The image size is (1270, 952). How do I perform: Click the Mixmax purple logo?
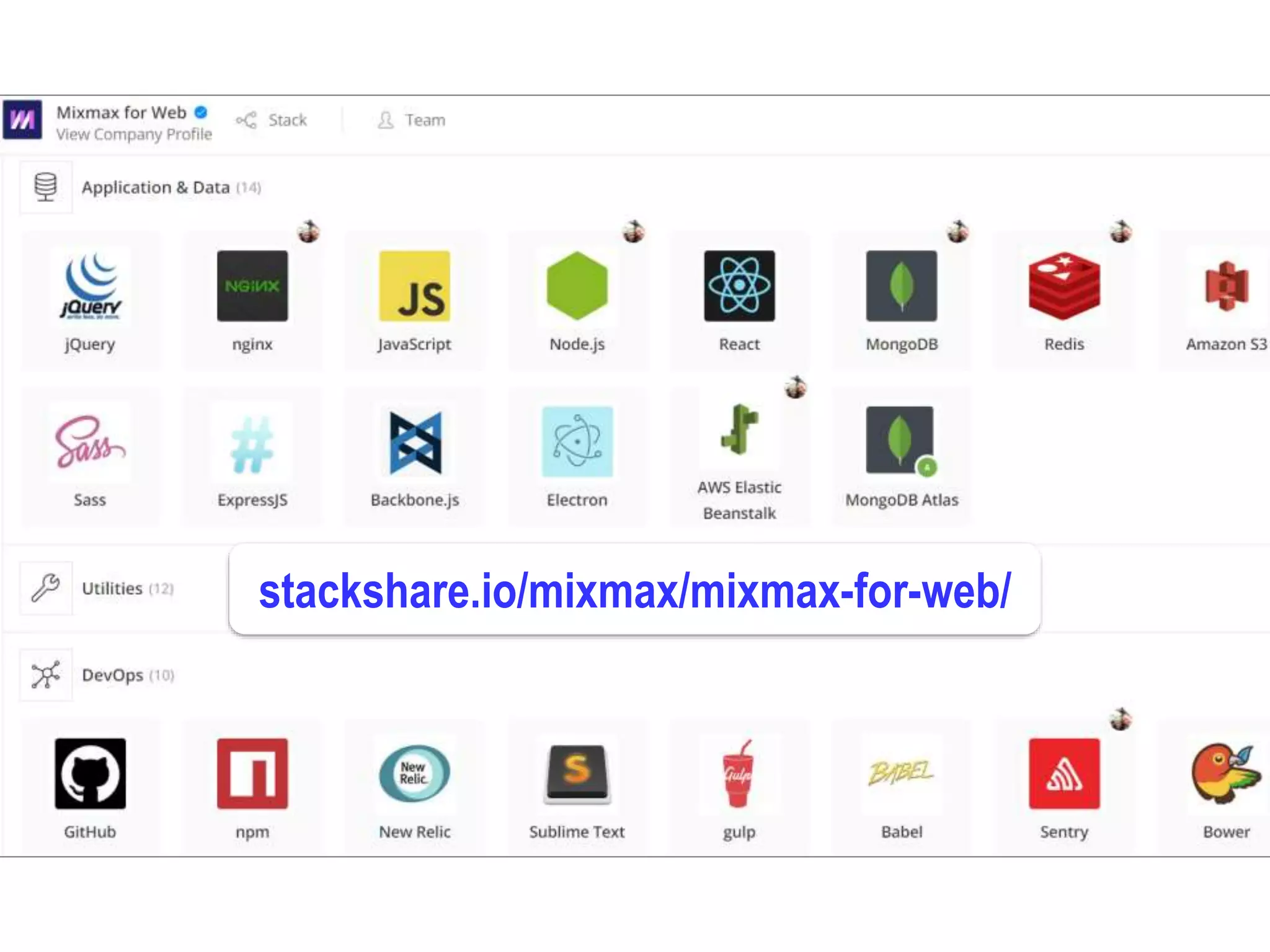point(22,120)
